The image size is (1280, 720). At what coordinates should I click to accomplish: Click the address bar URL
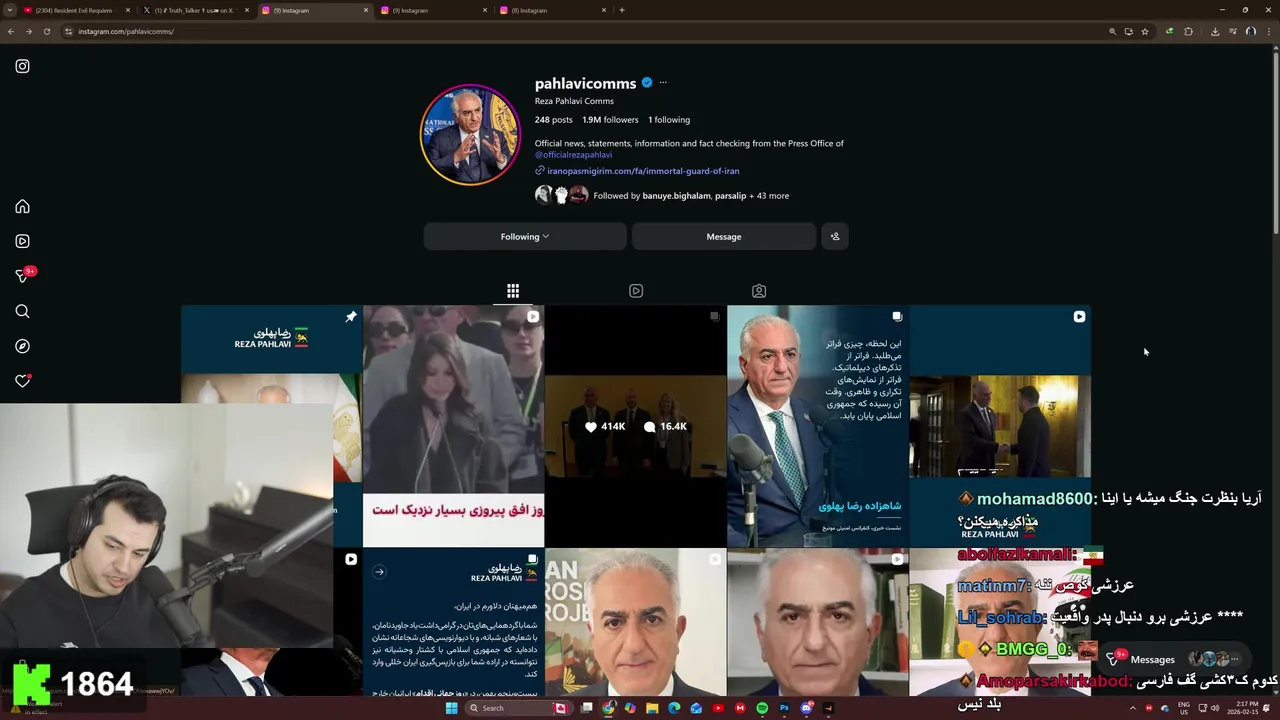126,31
